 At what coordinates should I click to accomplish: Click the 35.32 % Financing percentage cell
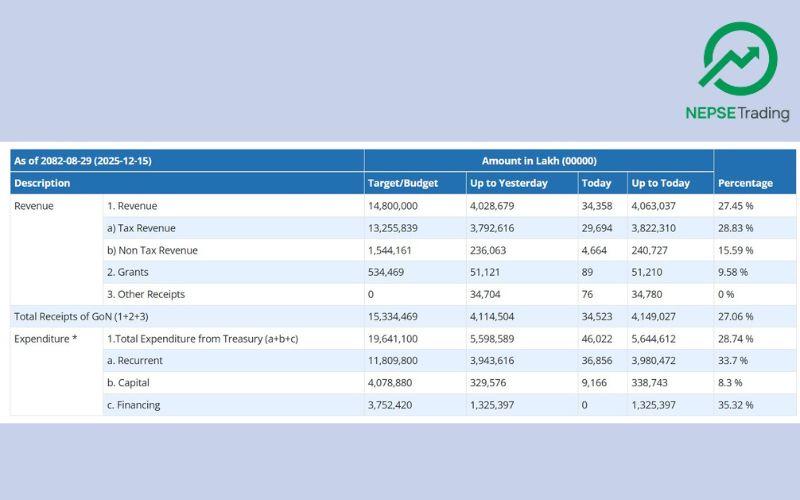click(x=736, y=405)
